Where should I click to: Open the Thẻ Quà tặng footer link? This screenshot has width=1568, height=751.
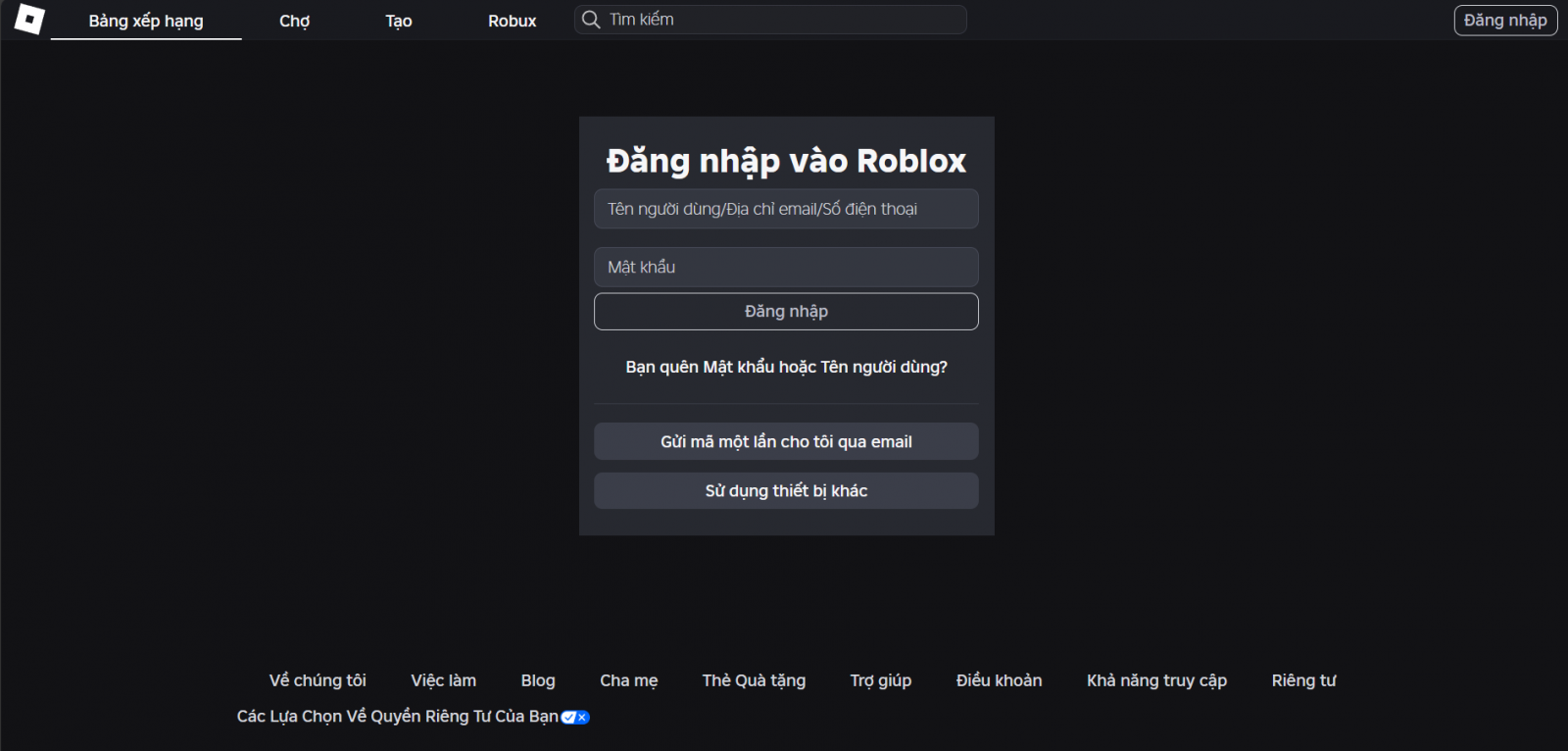754,680
